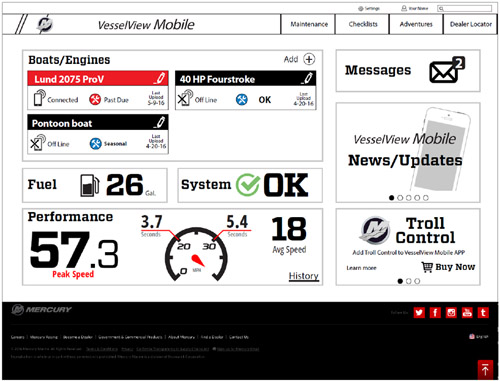This screenshot has height=381, width=500.
Task: Click Lund 2075 ProV connected phone icon
Action: coord(40,98)
